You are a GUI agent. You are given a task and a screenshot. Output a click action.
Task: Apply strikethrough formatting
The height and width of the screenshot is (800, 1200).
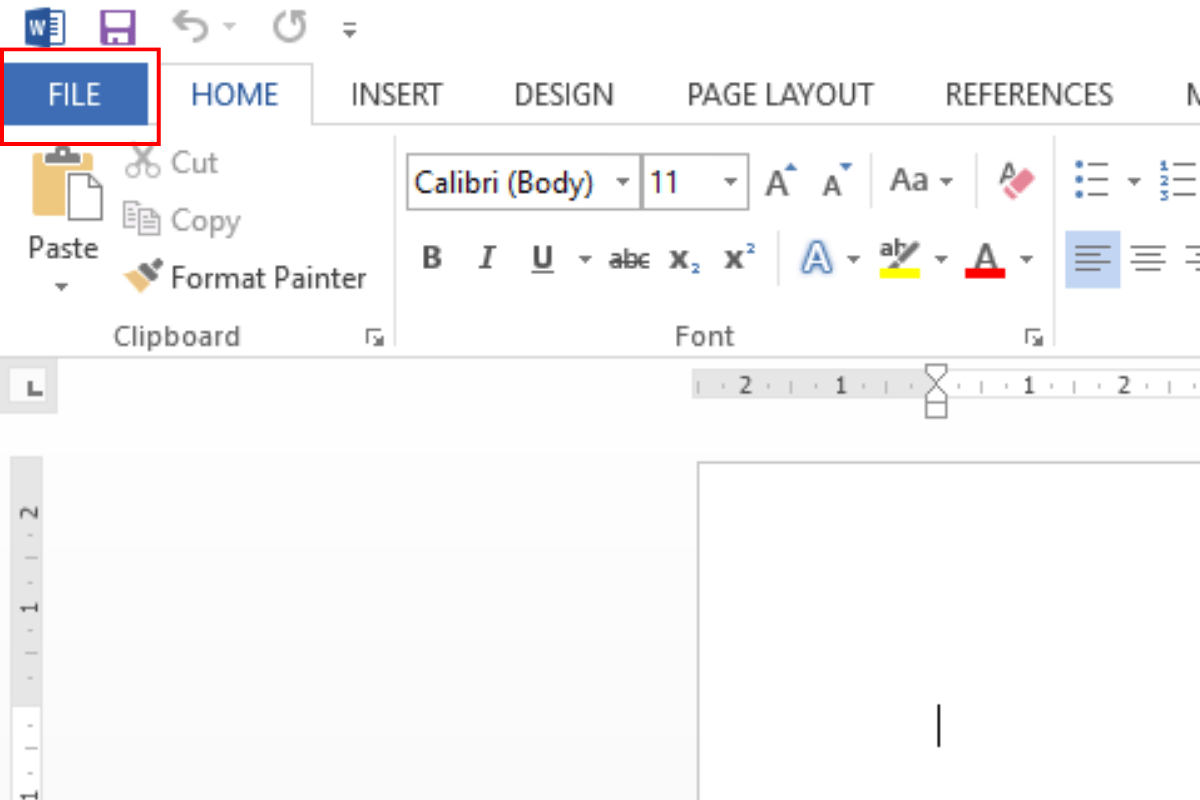[x=629, y=258]
